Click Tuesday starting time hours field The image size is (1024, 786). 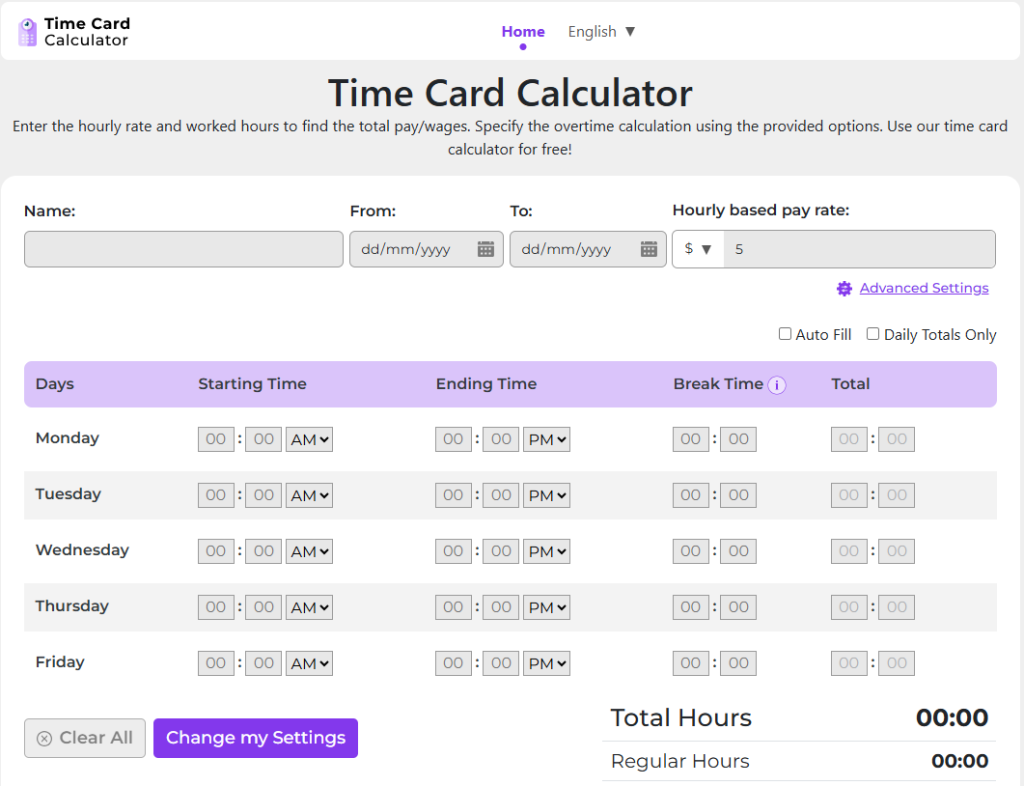pyautogui.click(x=216, y=495)
